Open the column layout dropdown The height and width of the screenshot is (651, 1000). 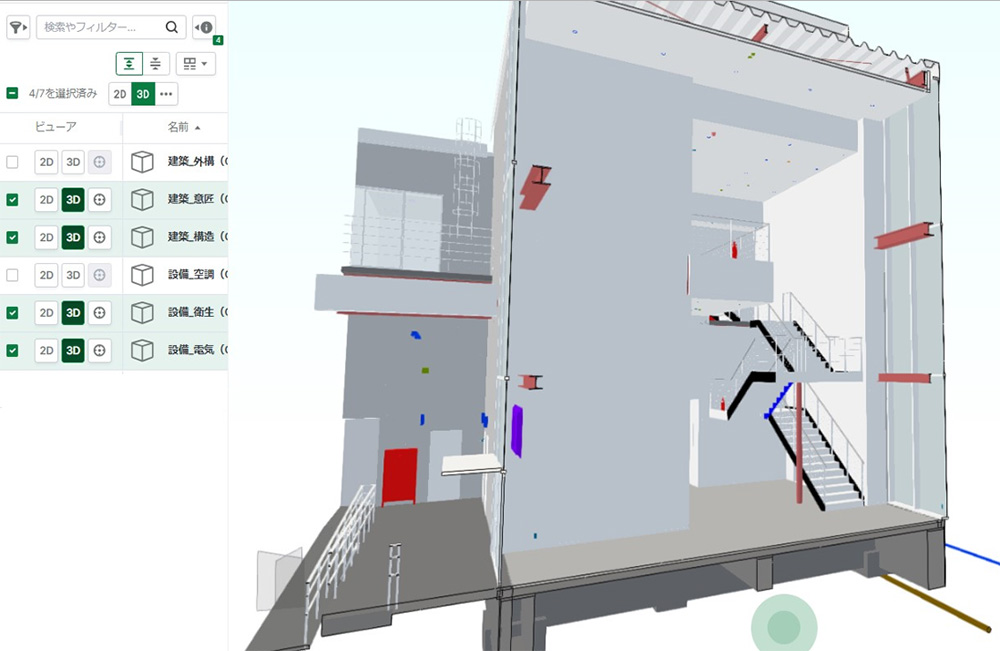(x=195, y=64)
